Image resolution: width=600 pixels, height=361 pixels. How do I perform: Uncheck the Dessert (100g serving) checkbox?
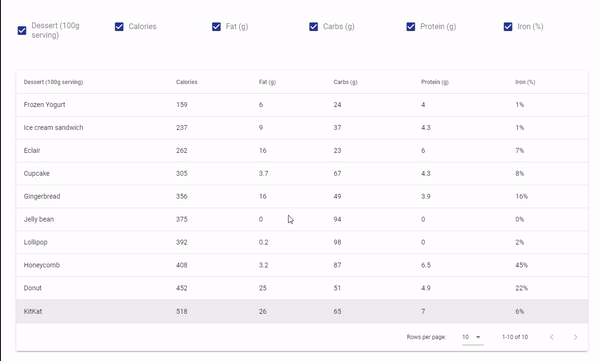tap(22, 30)
